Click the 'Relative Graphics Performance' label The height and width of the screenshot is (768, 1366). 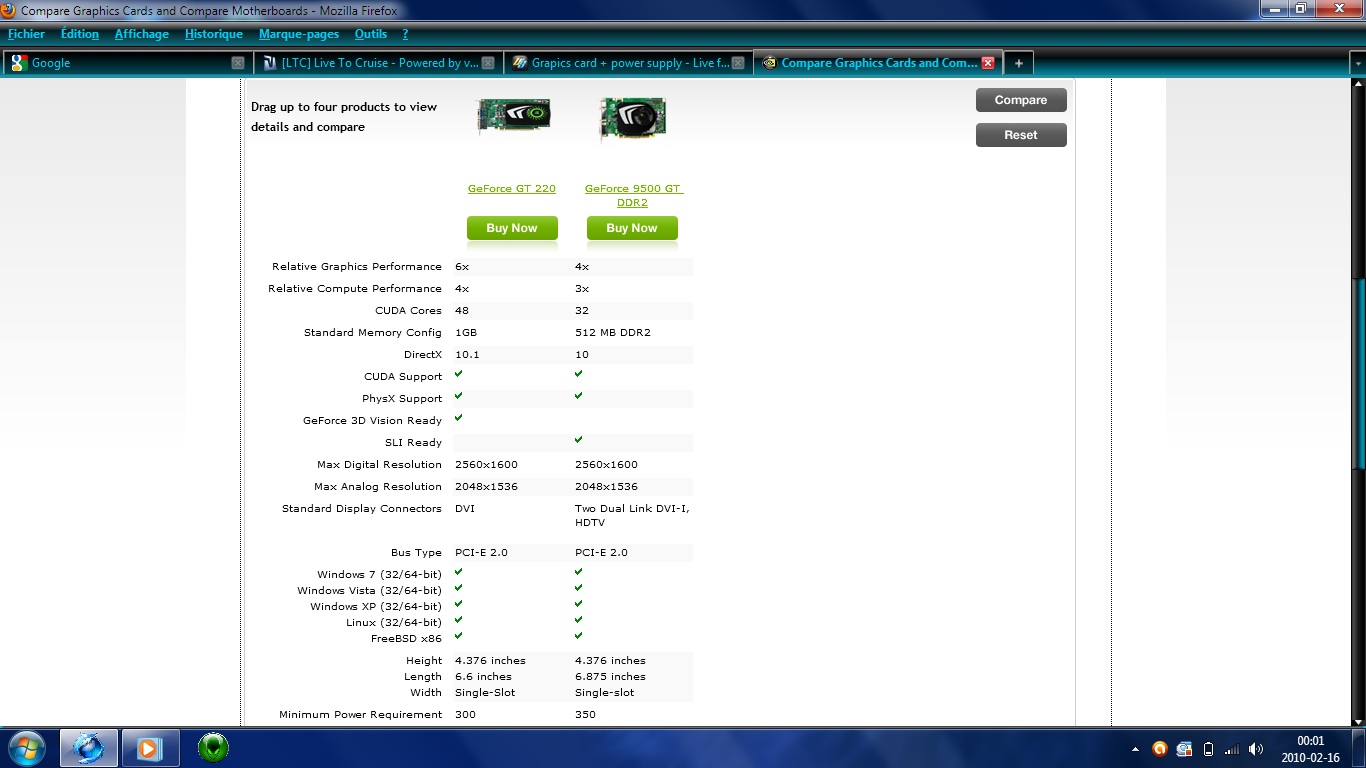(x=357, y=267)
